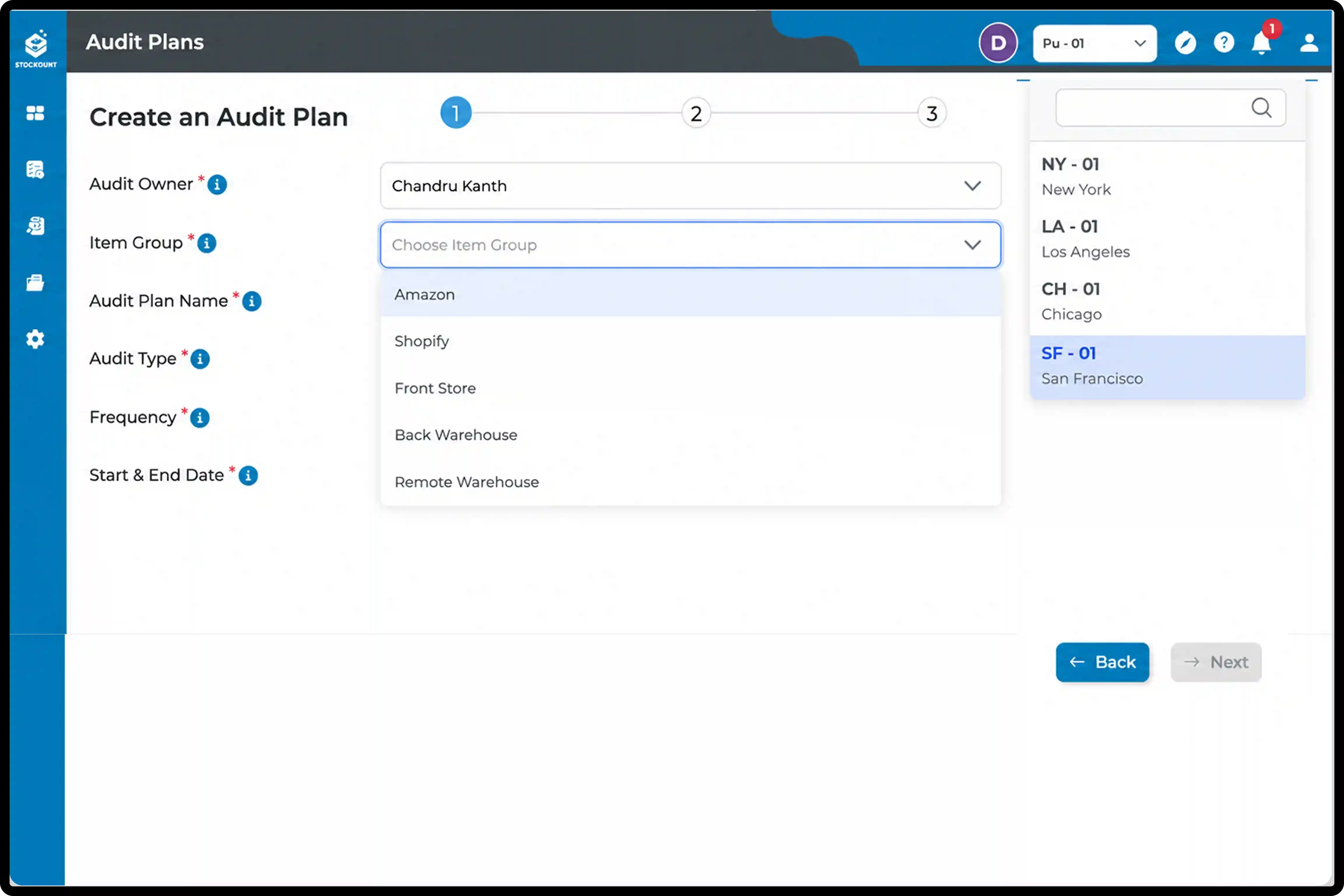Open the help question mark icon
This screenshot has height=896, width=1344.
[1224, 43]
